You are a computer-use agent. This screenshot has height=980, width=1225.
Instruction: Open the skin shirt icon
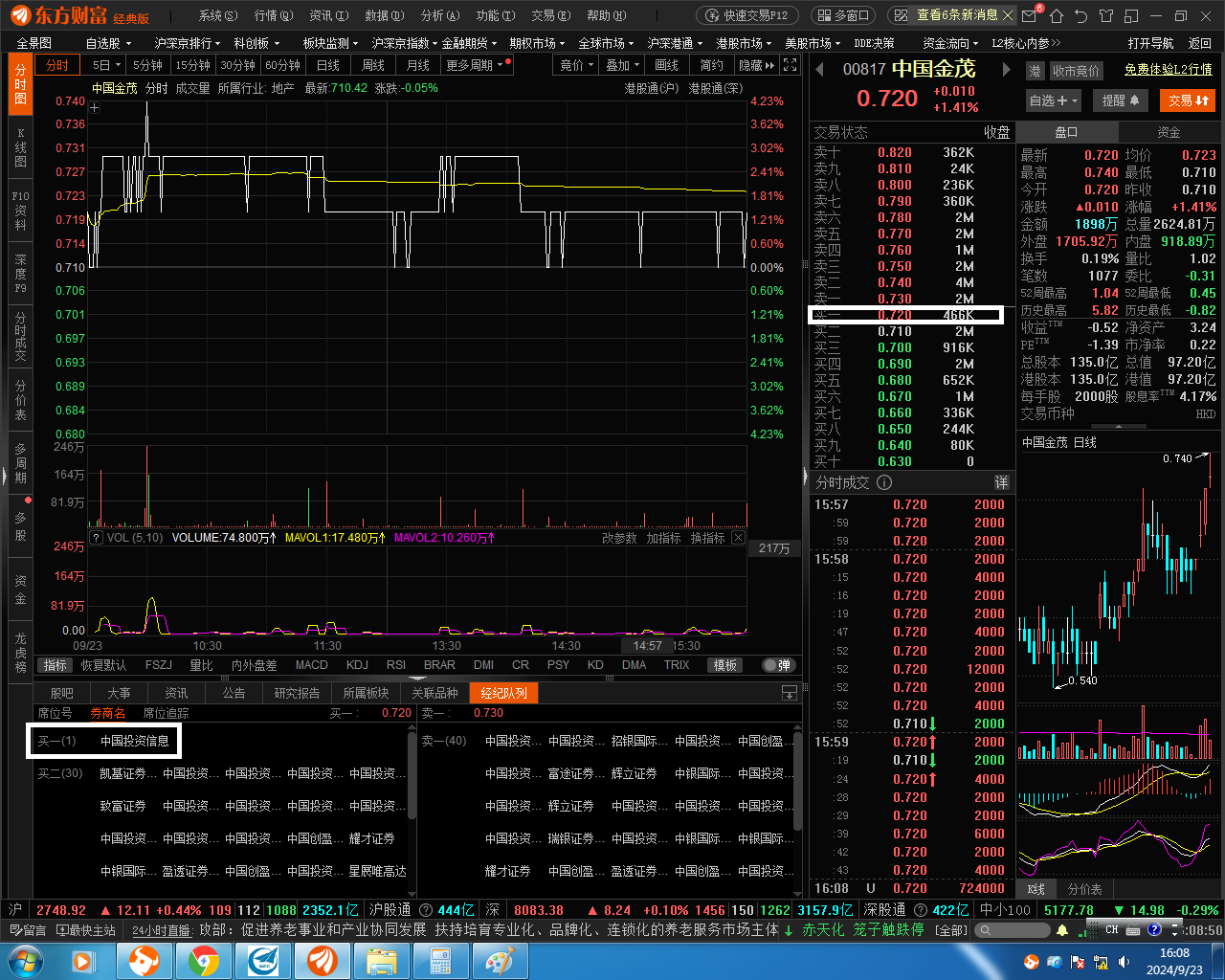click(1106, 15)
